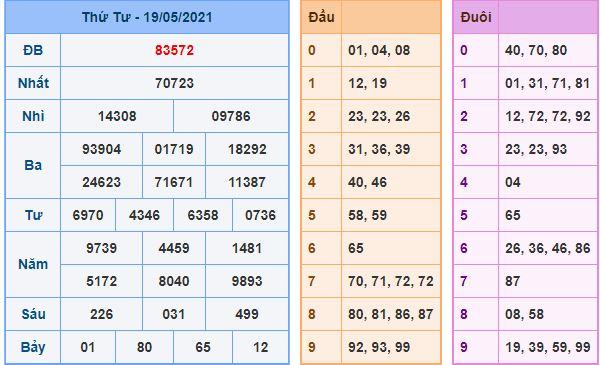Select the number 9893
Viewport: 600px width, 365px height.
pyautogui.click(x=247, y=281)
